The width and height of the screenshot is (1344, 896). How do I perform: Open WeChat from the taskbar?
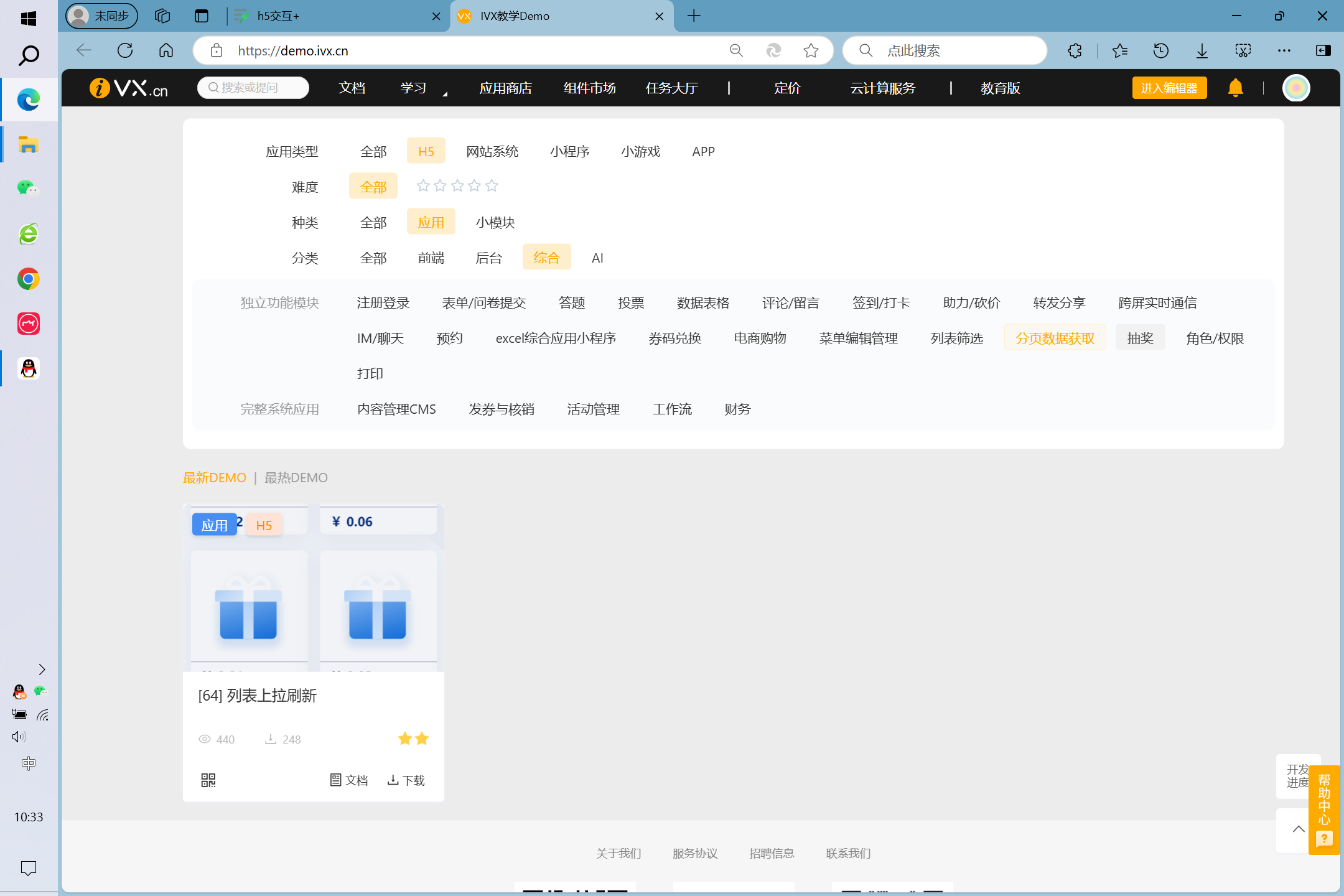pos(29,188)
